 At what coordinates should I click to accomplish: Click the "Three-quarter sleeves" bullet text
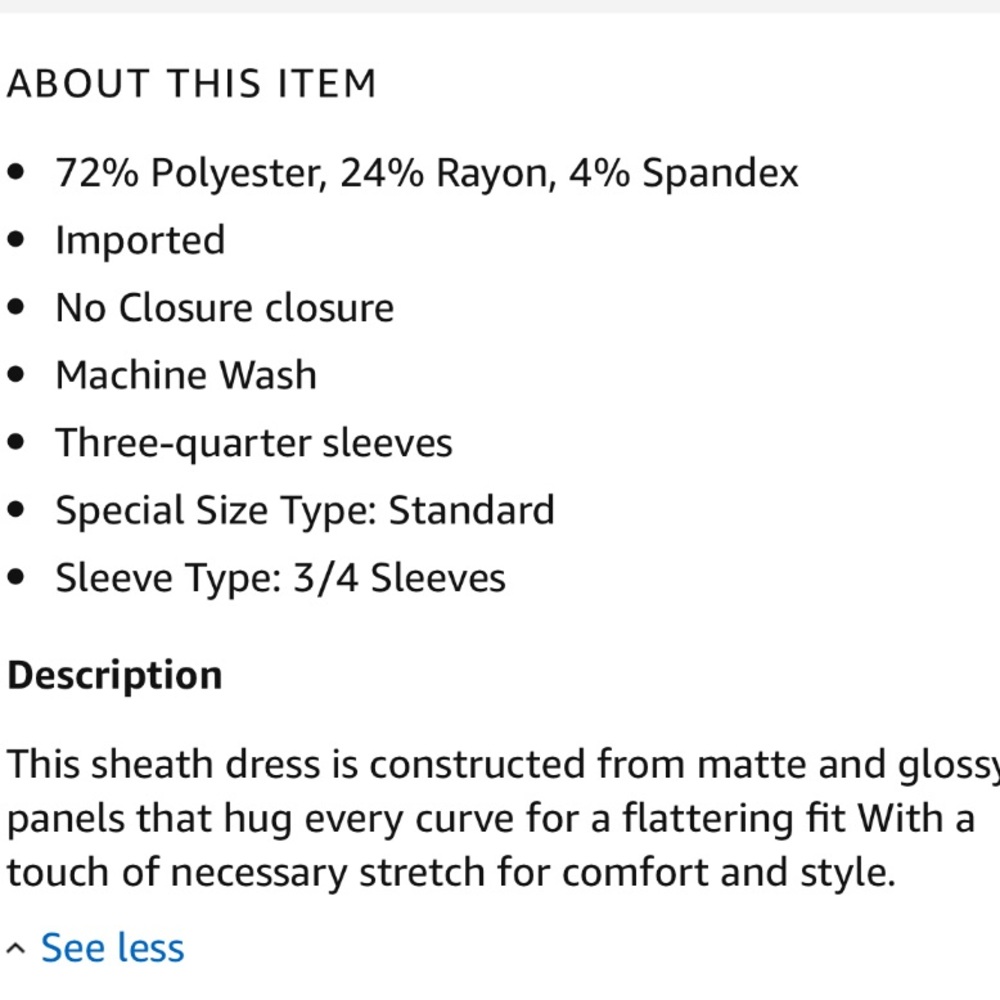[254, 443]
